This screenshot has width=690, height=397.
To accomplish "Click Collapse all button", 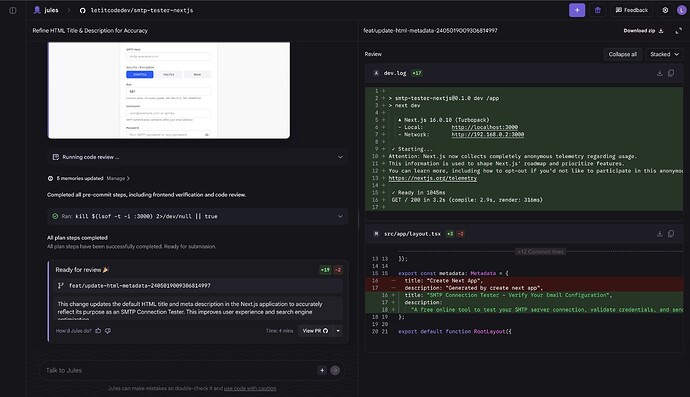I will click(x=622, y=54).
